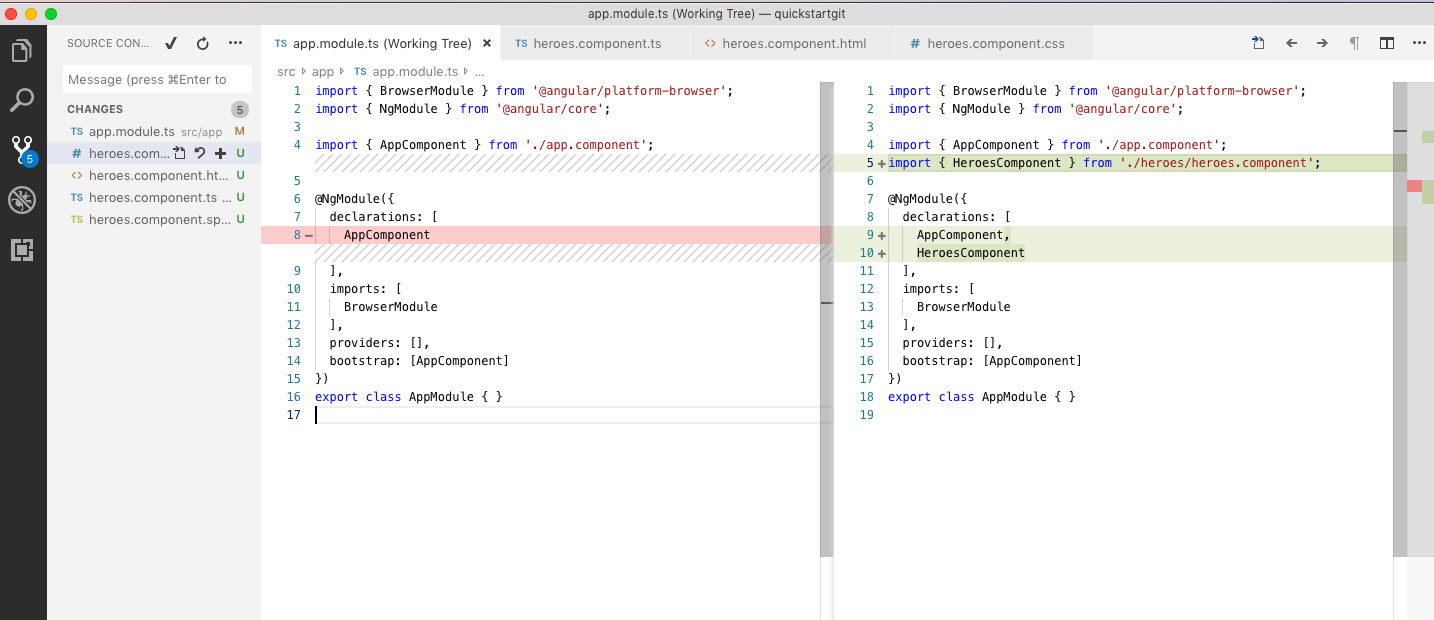Select heroes.component.sp... in changes list

coord(154,219)
